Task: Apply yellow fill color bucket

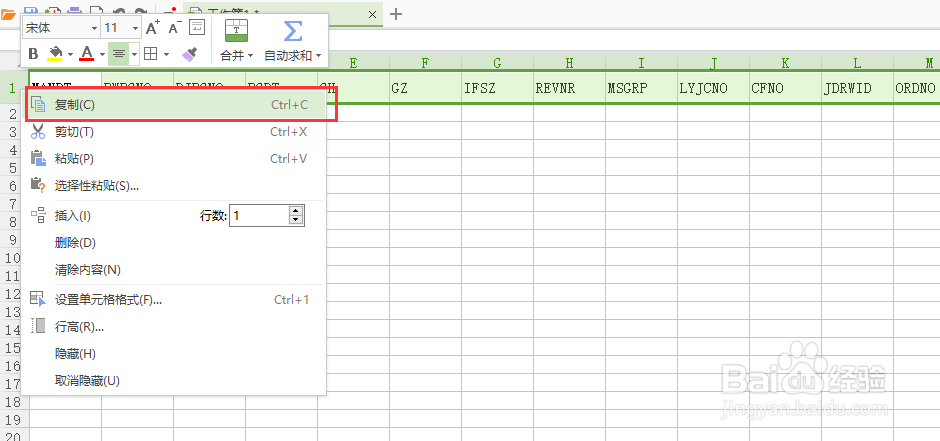Action: [x=55, y=54]
